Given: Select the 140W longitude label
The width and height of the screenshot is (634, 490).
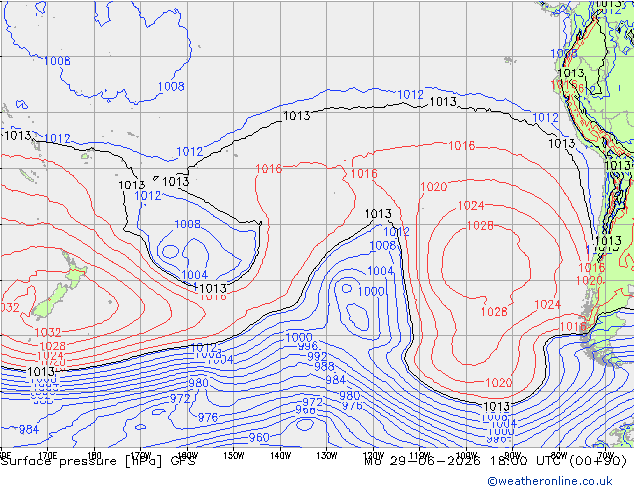Looking at the screenshot, I should (280, 456).
